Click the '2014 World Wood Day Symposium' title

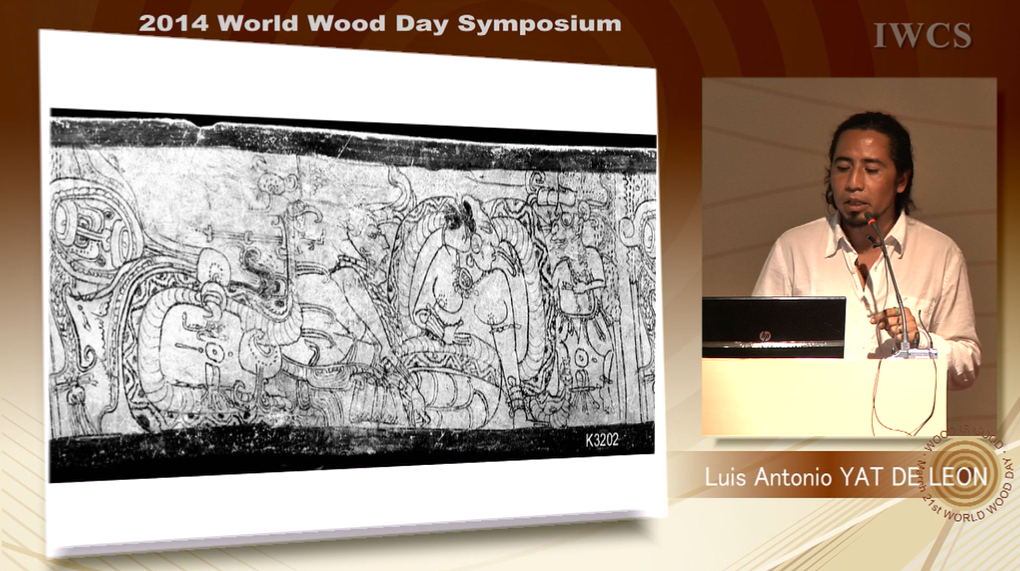pyautogui.click(x=380, y=24)
